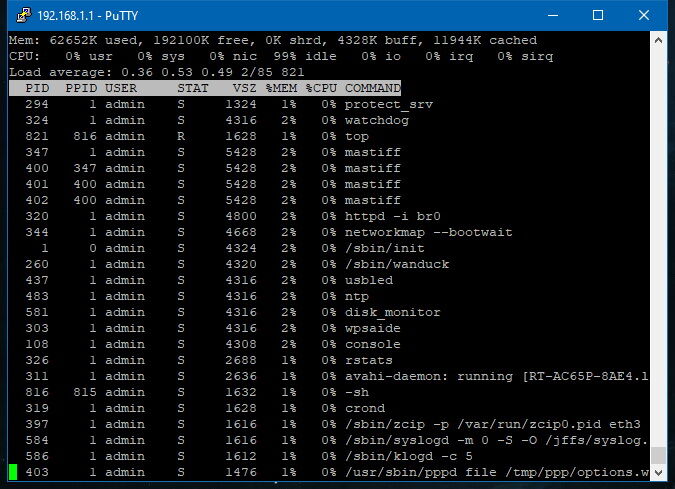Click the mastiff entry with PID 402

pyautogui.click(x=373, y=200)
